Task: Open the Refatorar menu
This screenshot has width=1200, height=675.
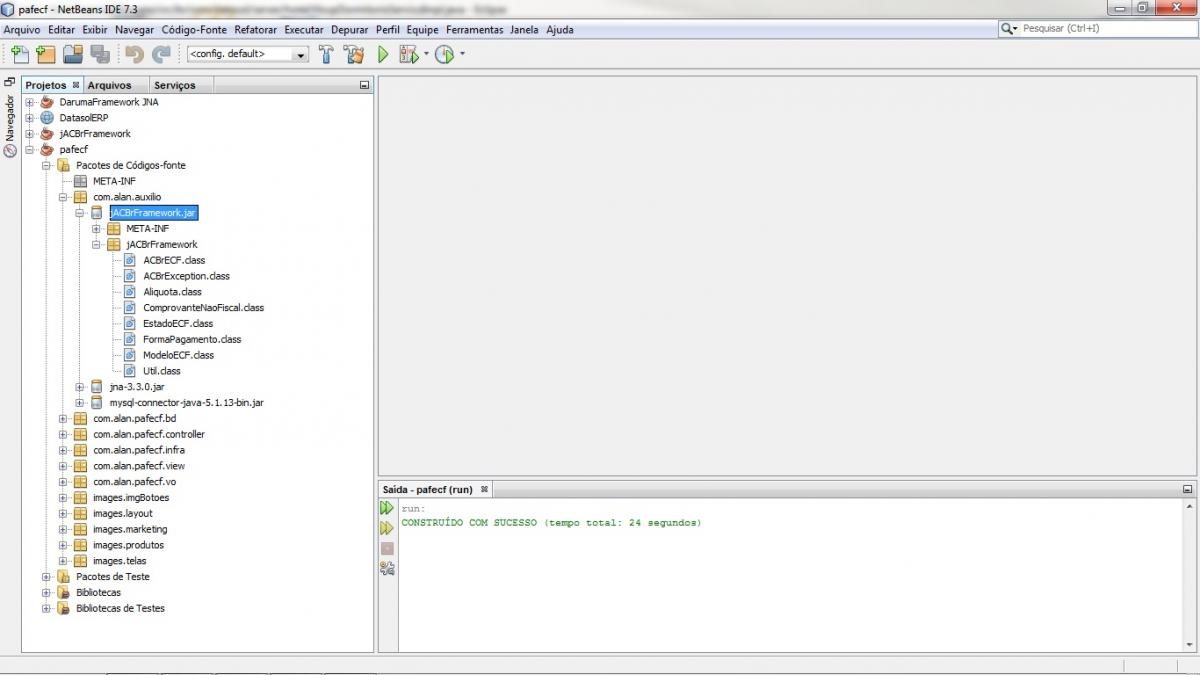Action: point(255,30)
